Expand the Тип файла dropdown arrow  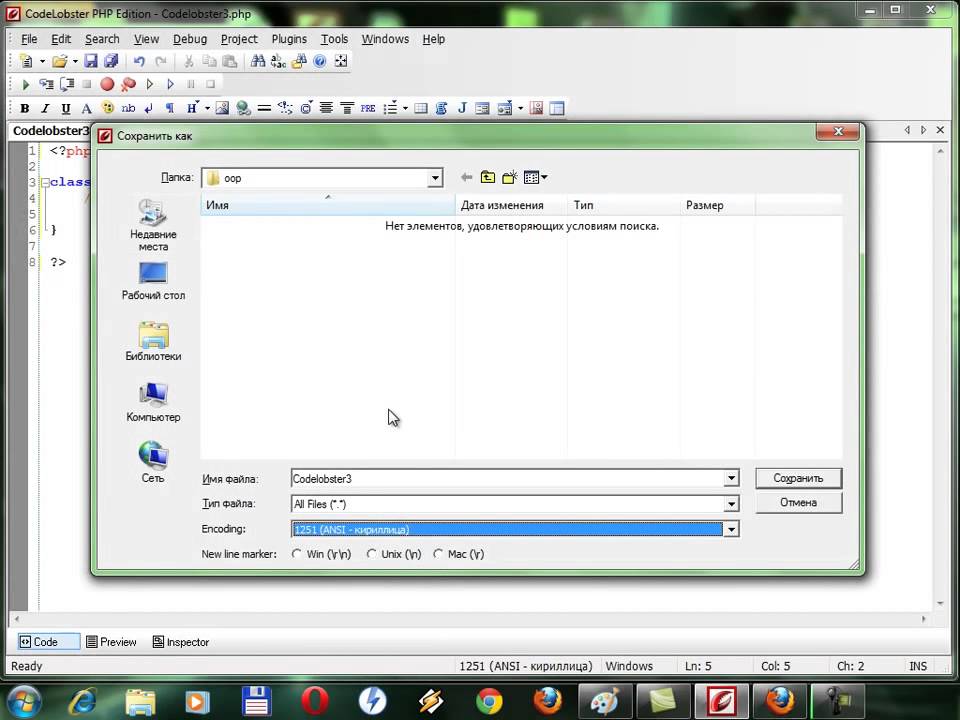(x=731, y=504)
